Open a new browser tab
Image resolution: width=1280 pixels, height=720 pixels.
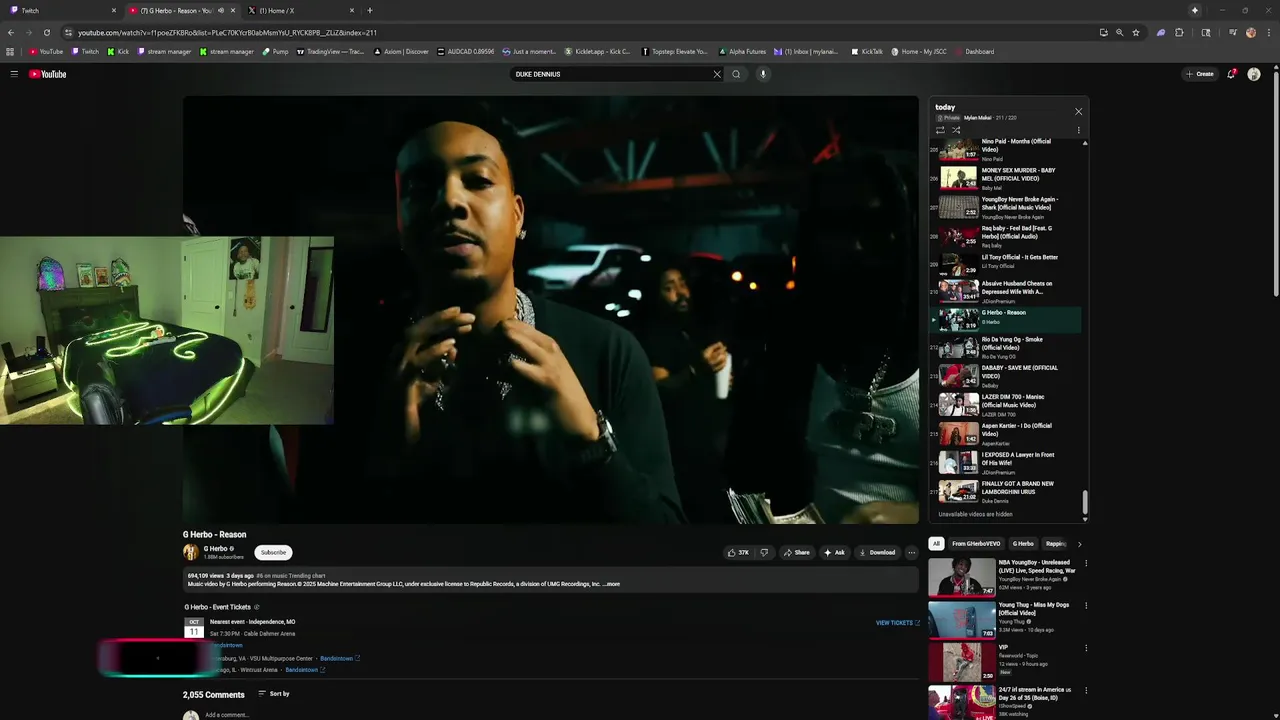[x=370, y=11]
